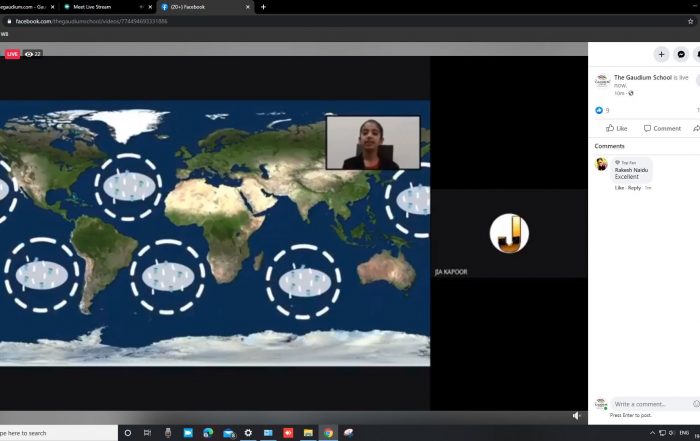Click the facebook.com address bar
The image size is (700, 441).
pyautogui.click(x=348, y=21)
